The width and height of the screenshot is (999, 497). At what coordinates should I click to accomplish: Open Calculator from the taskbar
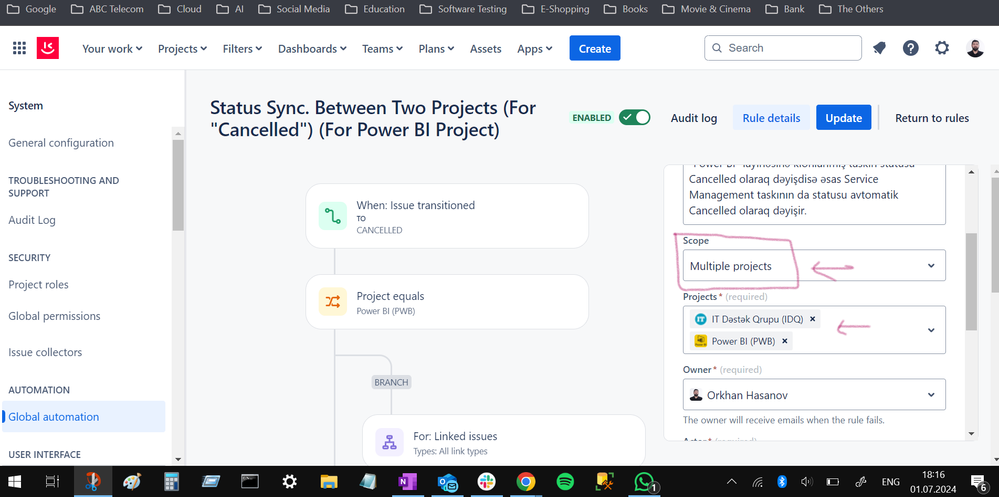(171, 482)
